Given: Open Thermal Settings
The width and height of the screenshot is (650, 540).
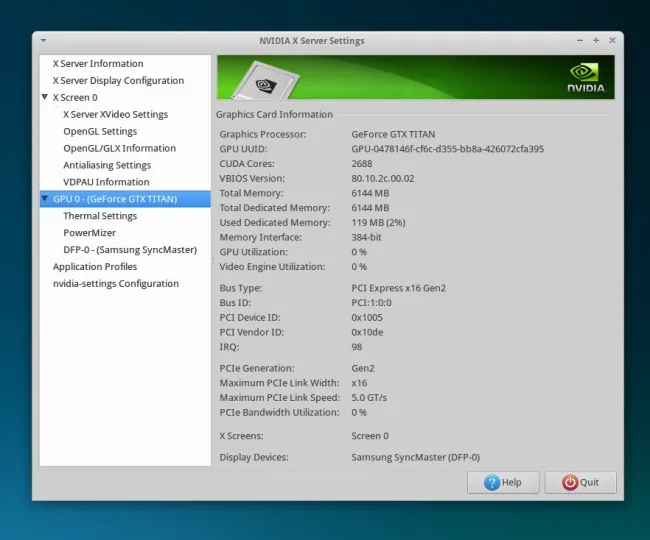Looking at the screenshot, I should (x=100, y=216).
